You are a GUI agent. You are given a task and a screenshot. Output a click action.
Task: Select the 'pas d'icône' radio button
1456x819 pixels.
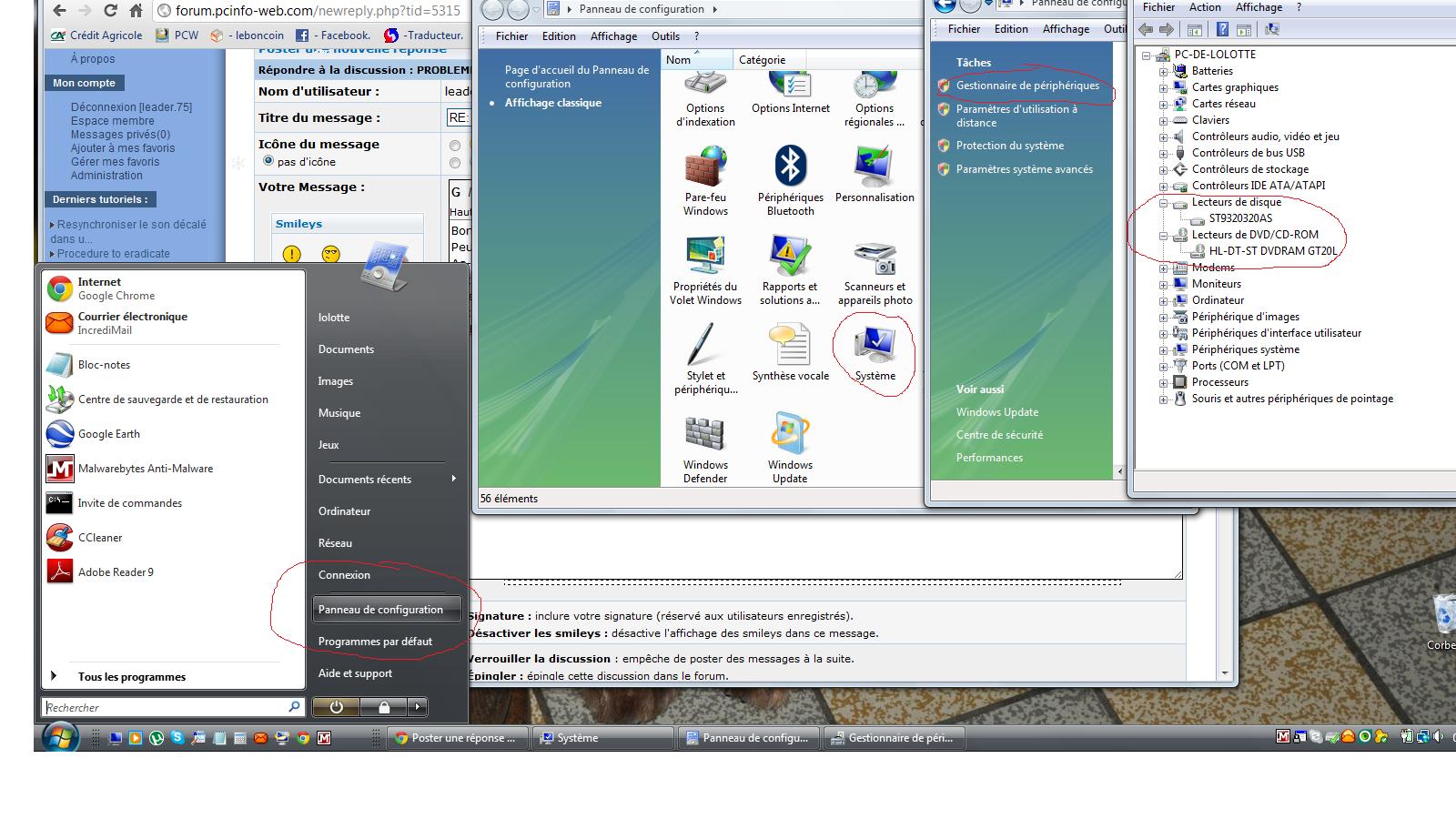tap(268, 160)
